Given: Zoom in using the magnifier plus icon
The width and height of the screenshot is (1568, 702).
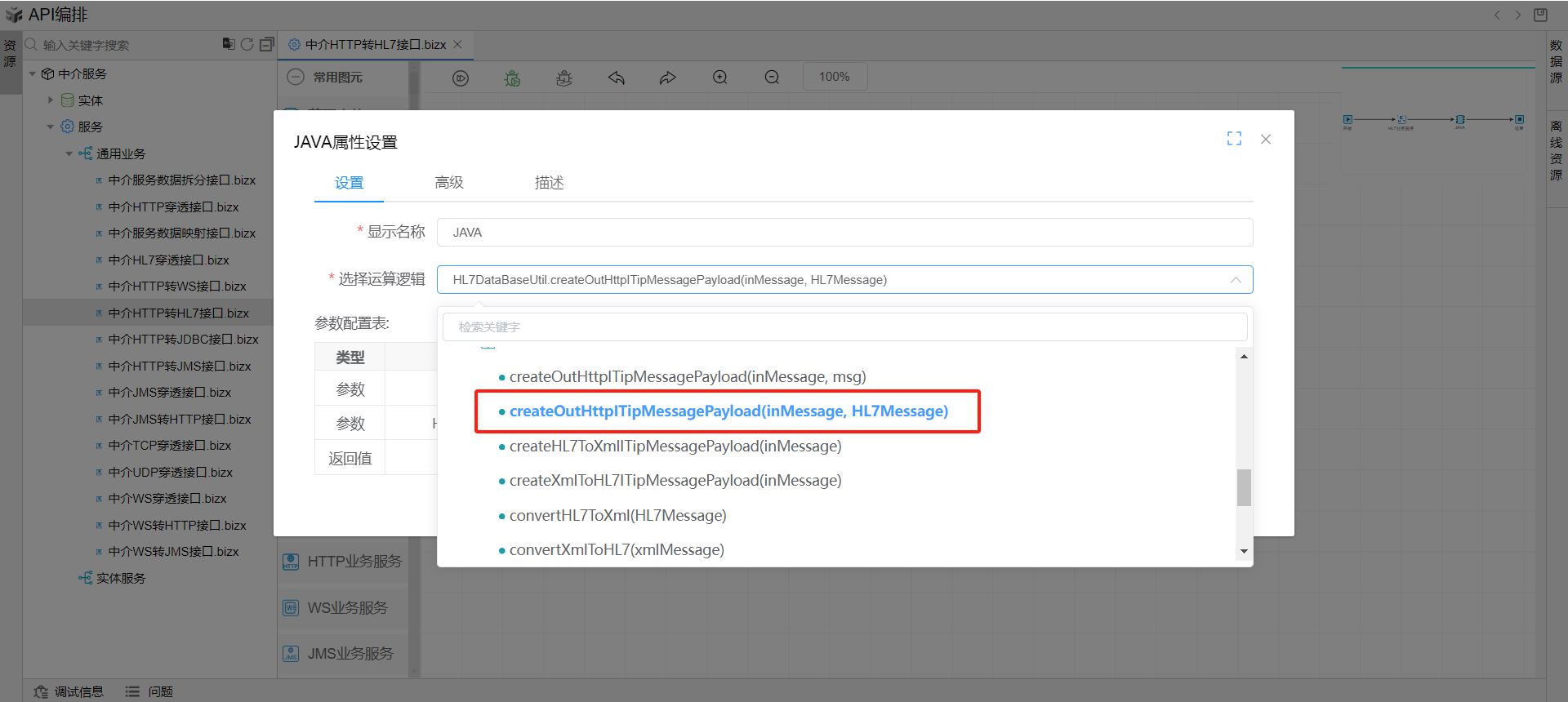Looking at the screenshot, I should point(719,78).
